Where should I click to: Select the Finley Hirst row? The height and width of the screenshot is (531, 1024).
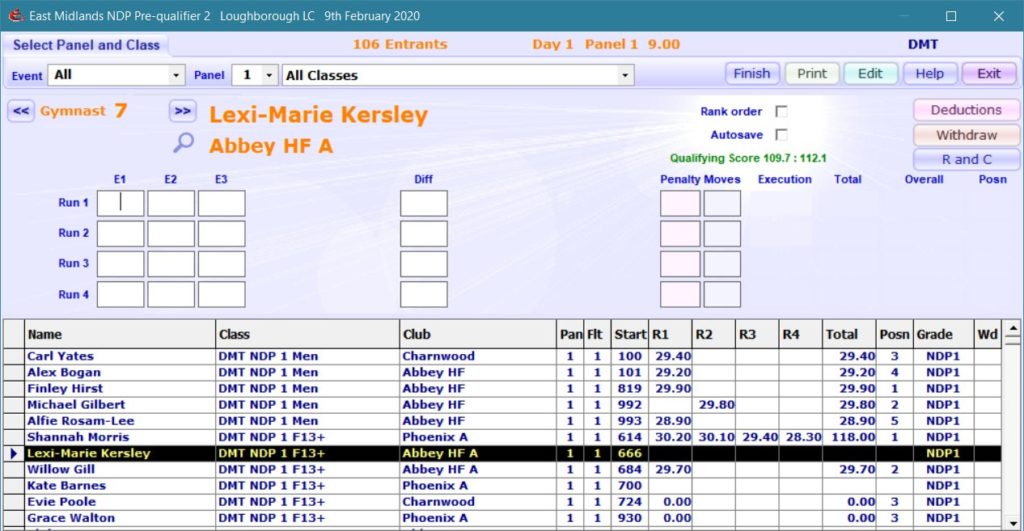click(503, 389)
